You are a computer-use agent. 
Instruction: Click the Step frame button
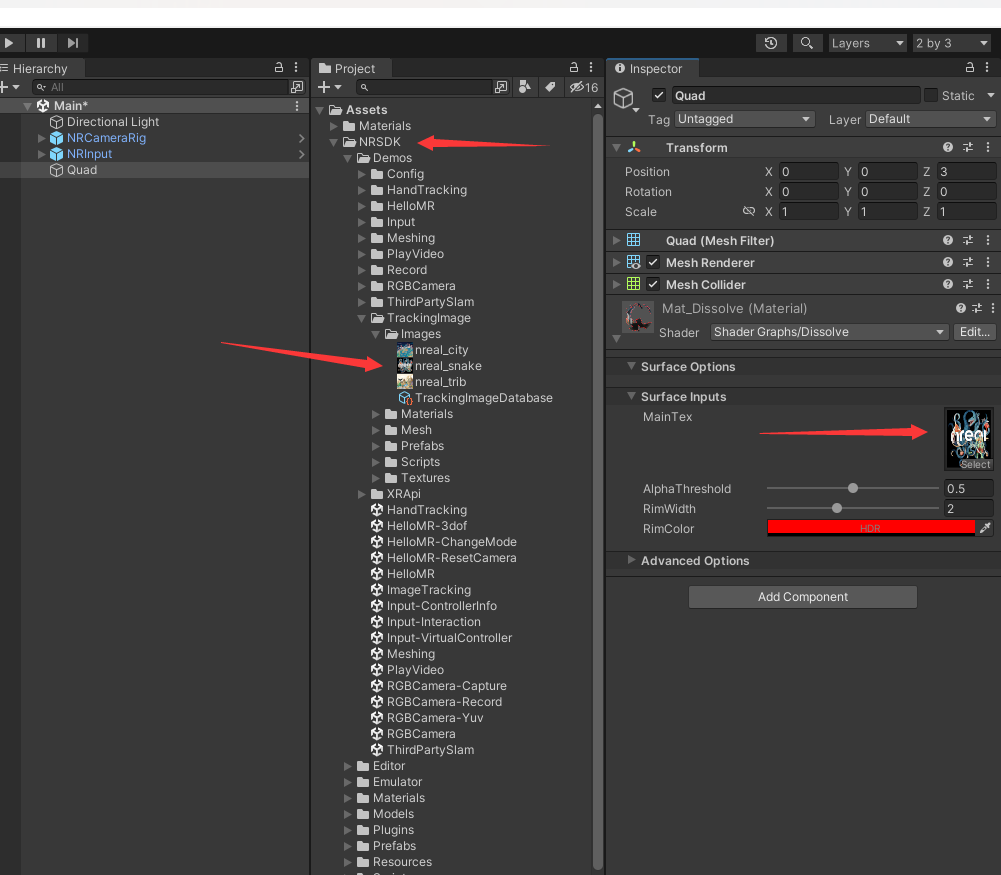coord(73,43)
